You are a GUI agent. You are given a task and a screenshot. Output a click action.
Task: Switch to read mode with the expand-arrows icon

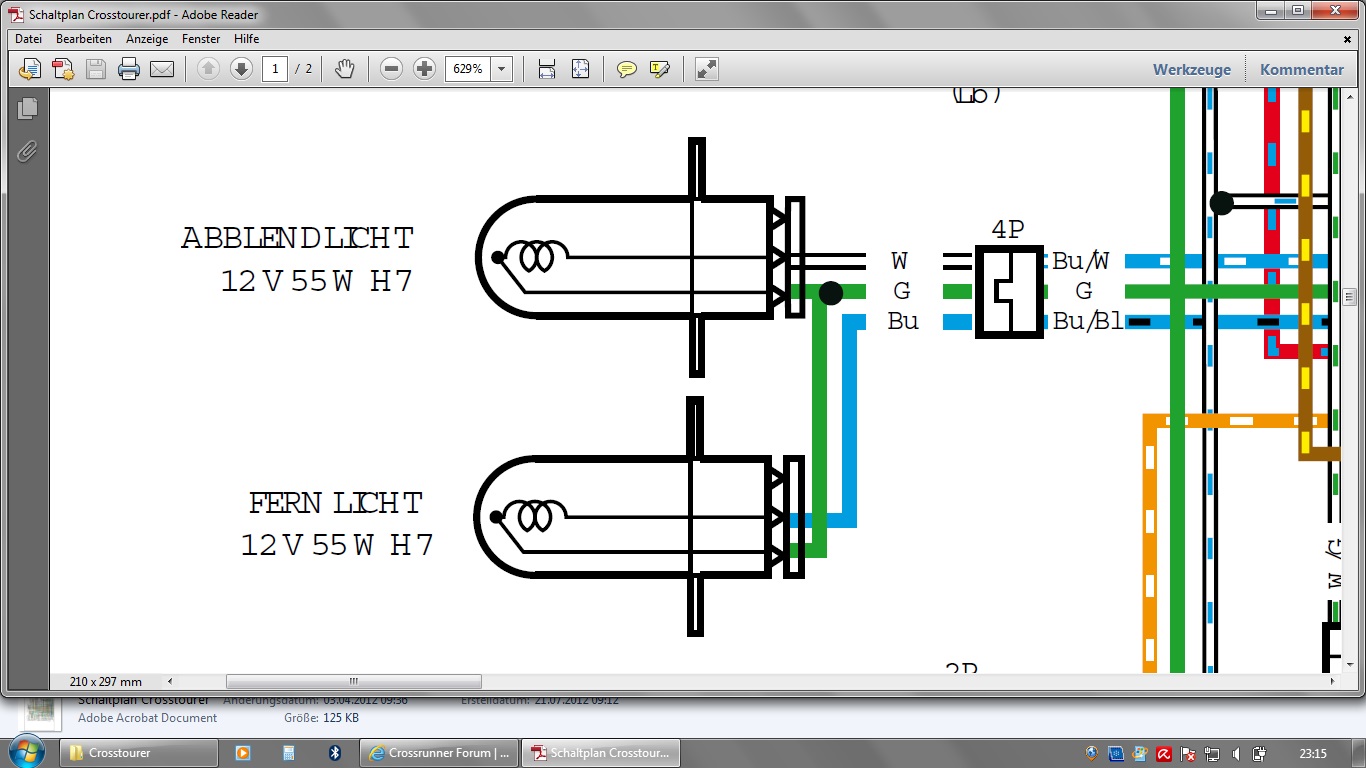pos(707,69)
